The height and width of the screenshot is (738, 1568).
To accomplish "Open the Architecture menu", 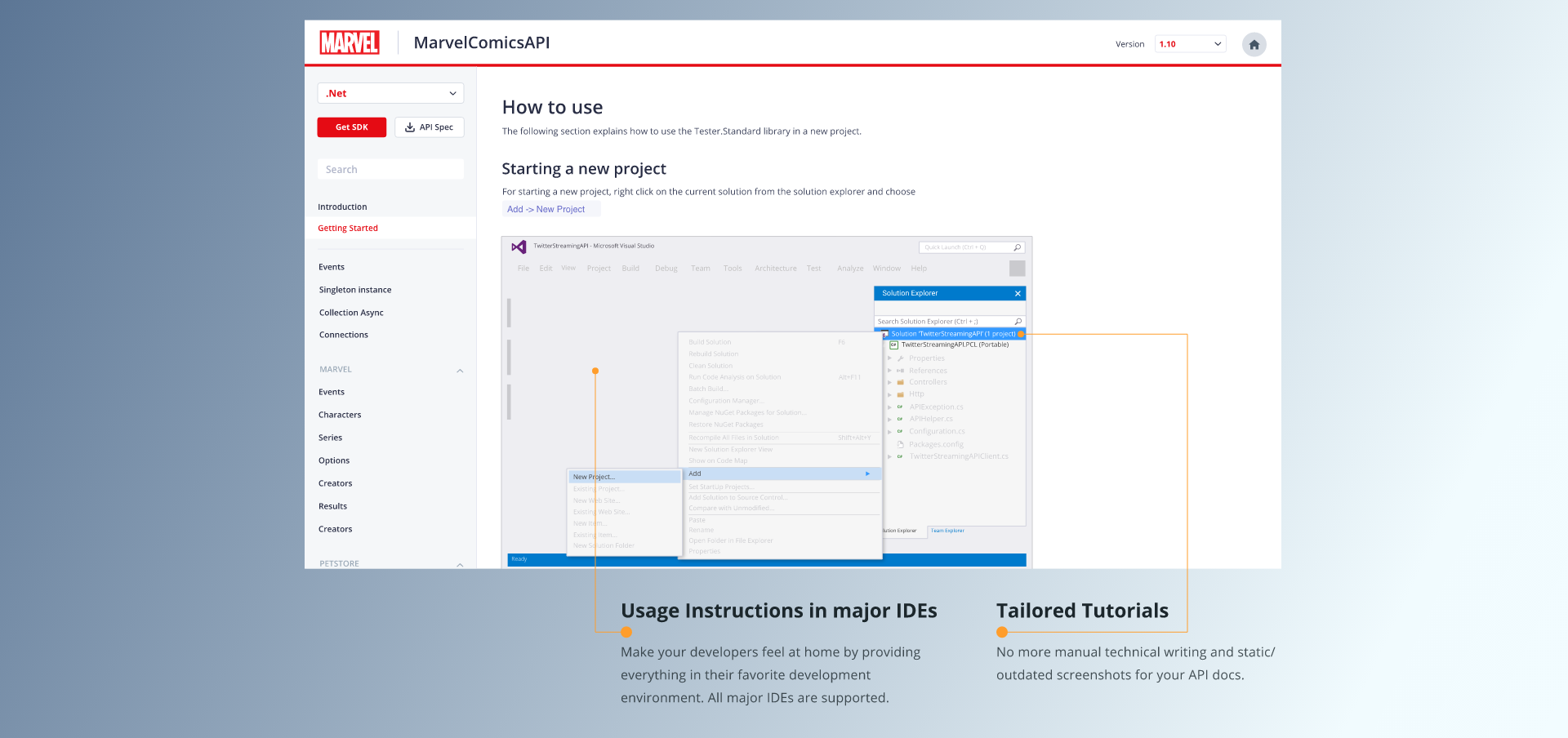I will click(x=776, y=269).
